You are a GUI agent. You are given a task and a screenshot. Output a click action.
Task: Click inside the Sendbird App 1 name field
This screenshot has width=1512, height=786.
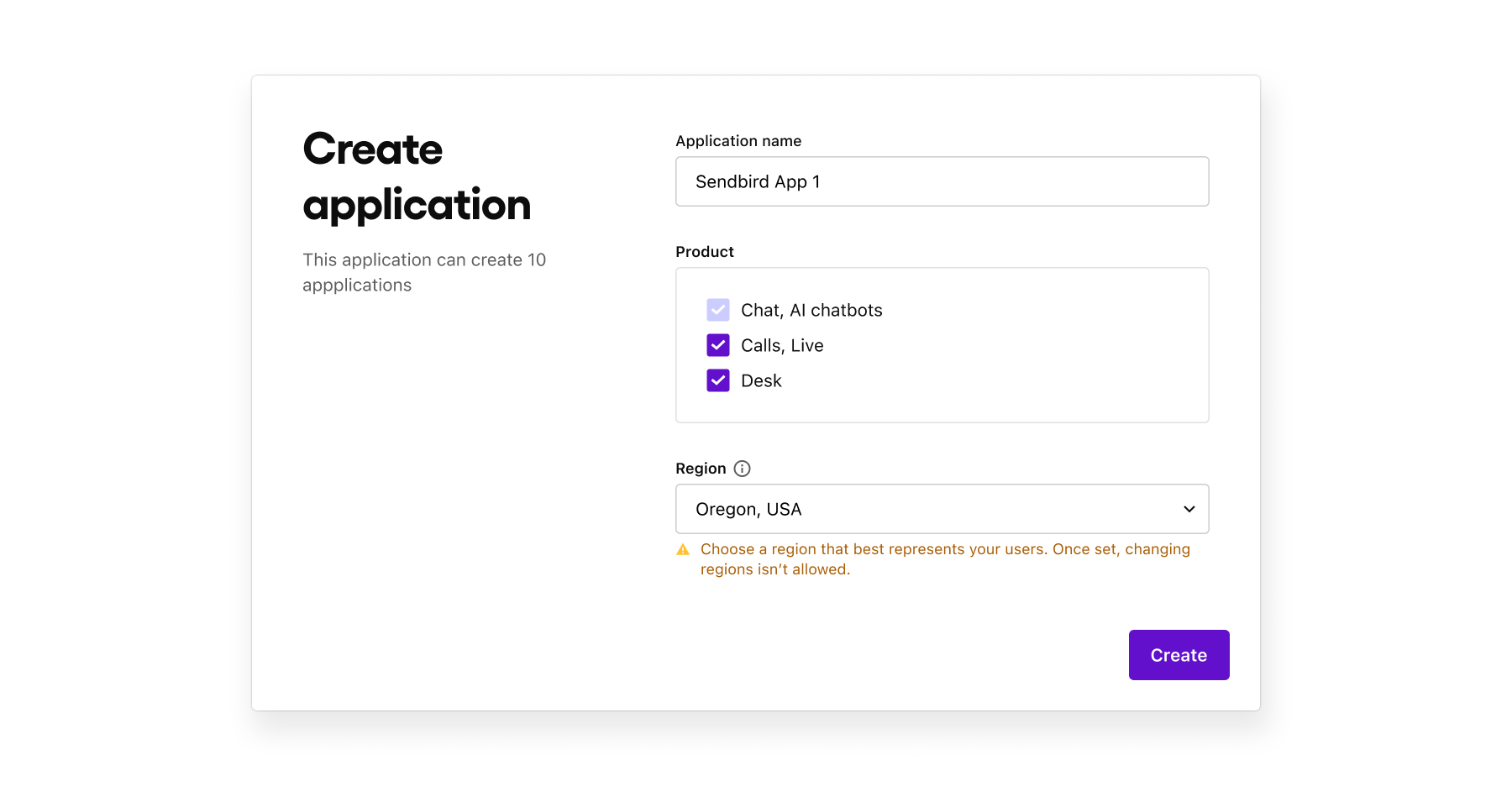[942, 181]
